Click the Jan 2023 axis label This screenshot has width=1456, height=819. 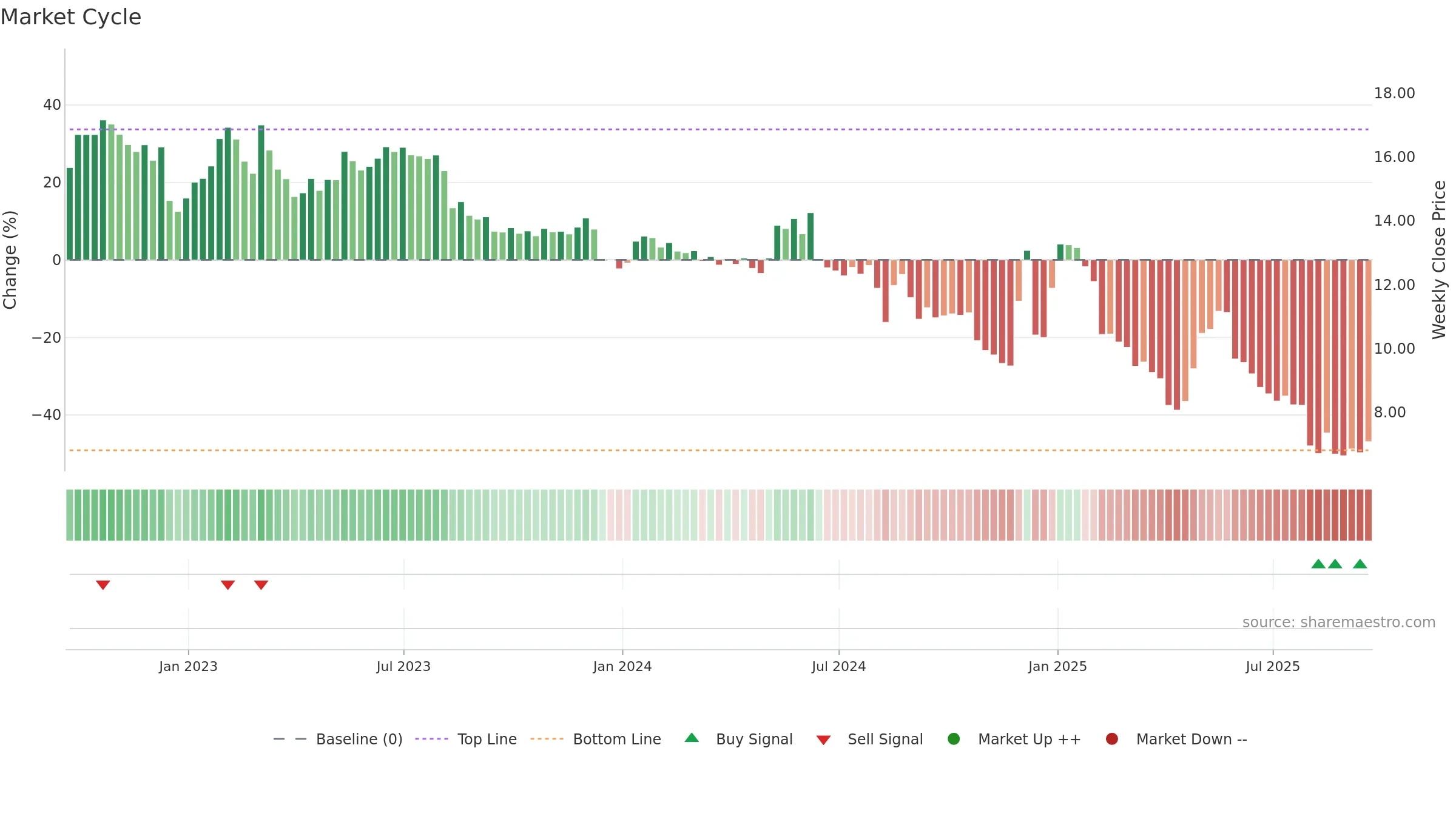point(188,667)
